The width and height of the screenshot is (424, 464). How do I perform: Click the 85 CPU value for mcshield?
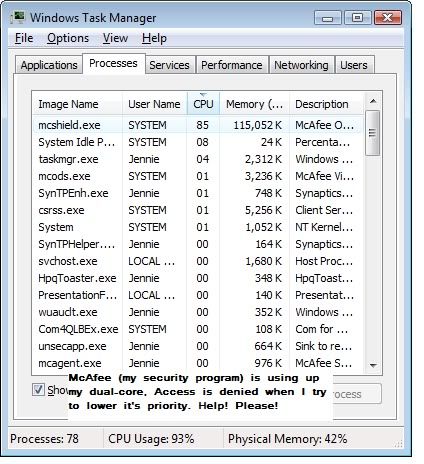click(x=202, y=125)
